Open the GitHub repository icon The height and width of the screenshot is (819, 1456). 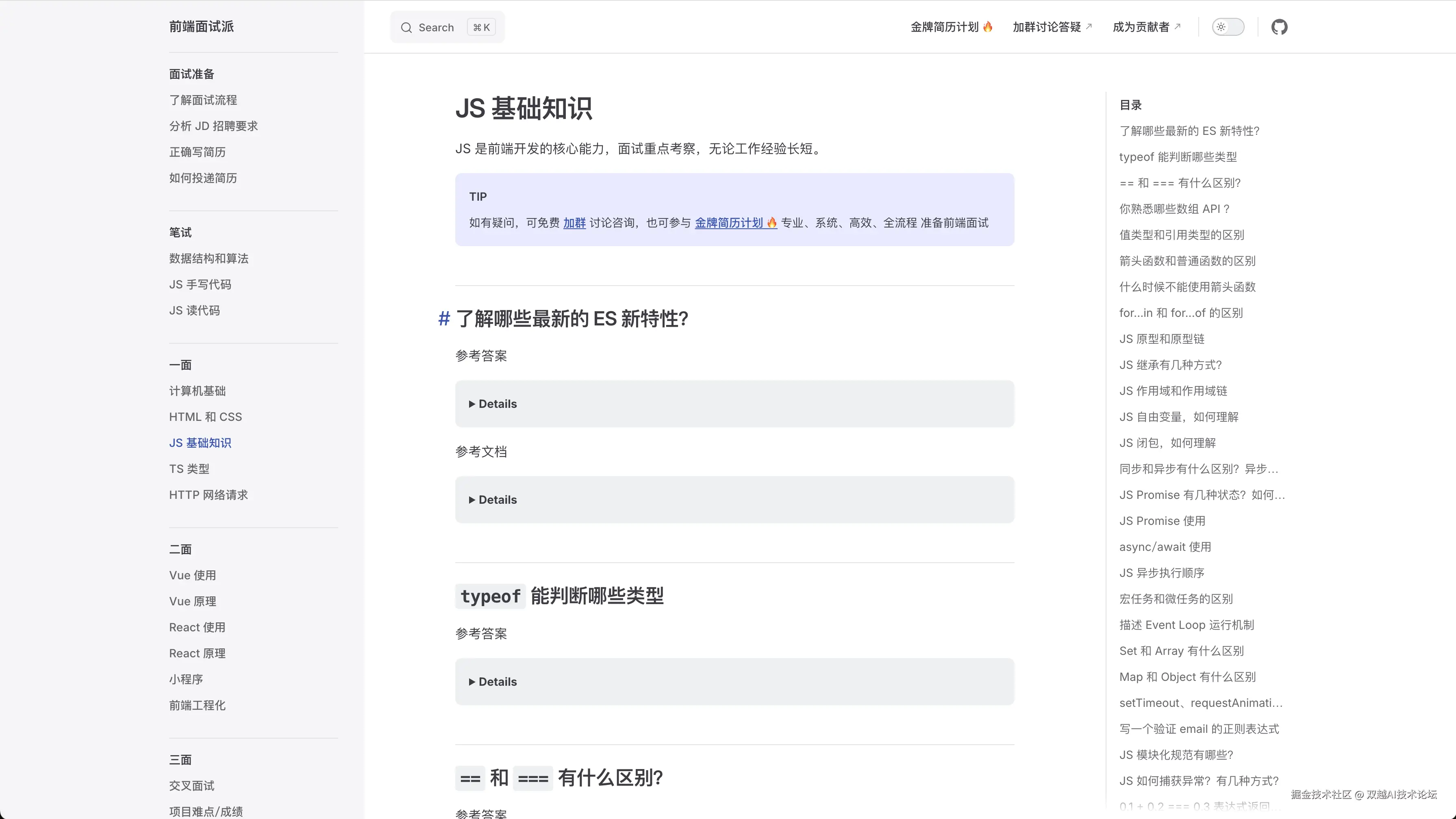[x=1279, y=26]
